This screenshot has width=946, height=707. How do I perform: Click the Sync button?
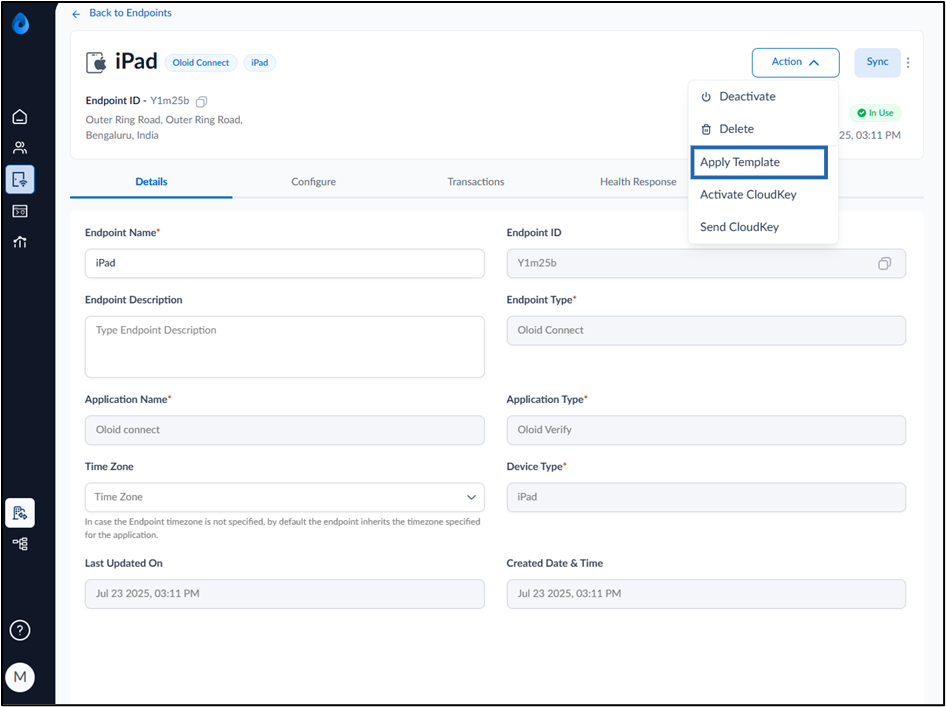pos(877,63)
